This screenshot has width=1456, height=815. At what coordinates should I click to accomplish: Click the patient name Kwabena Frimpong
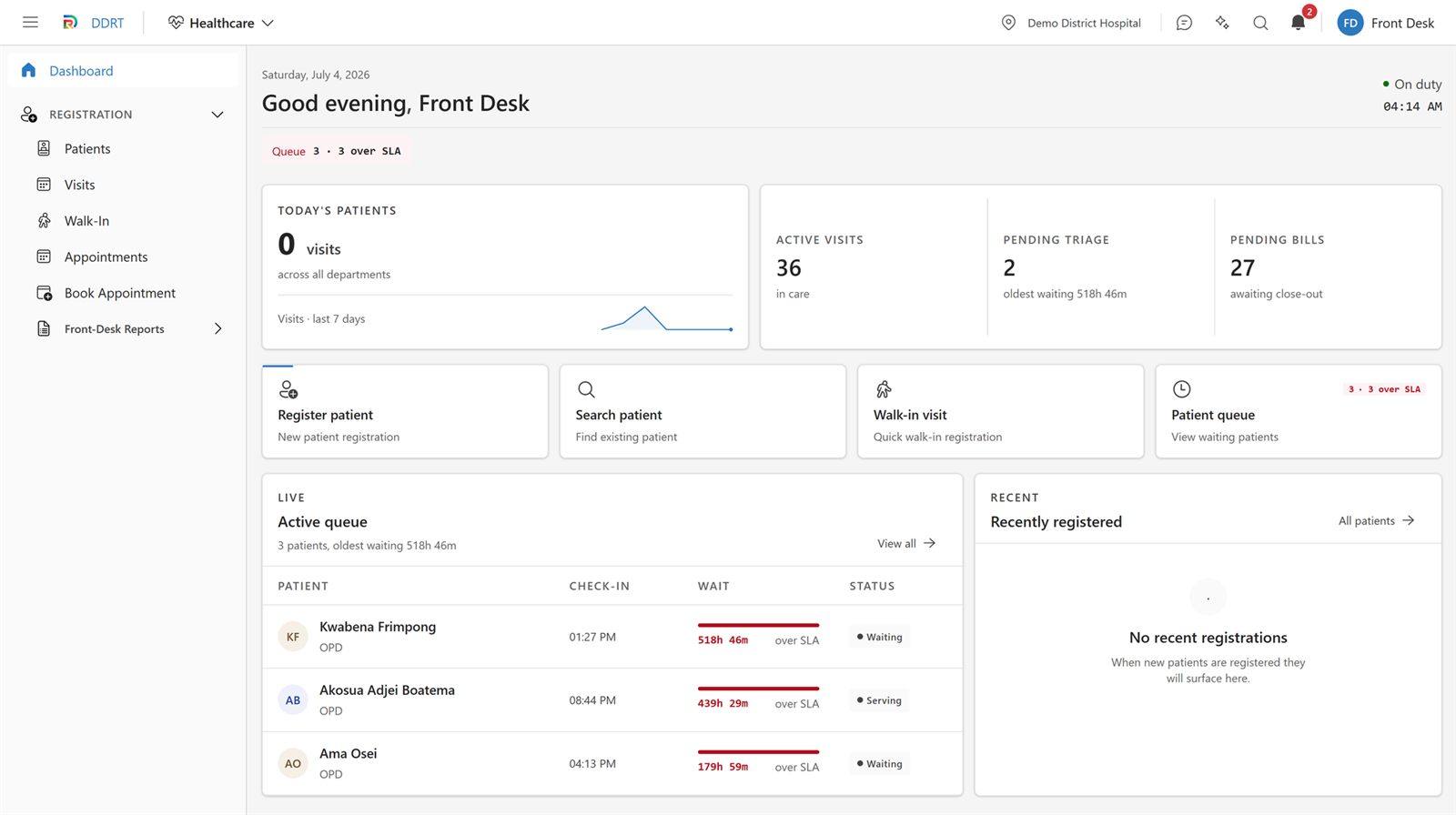pyautogui.click(x=378, y=627)
